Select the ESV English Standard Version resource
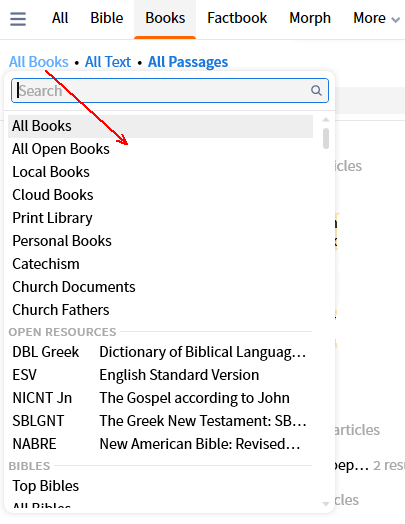This screenshot has height=524, width=405. tap(160, 375)
